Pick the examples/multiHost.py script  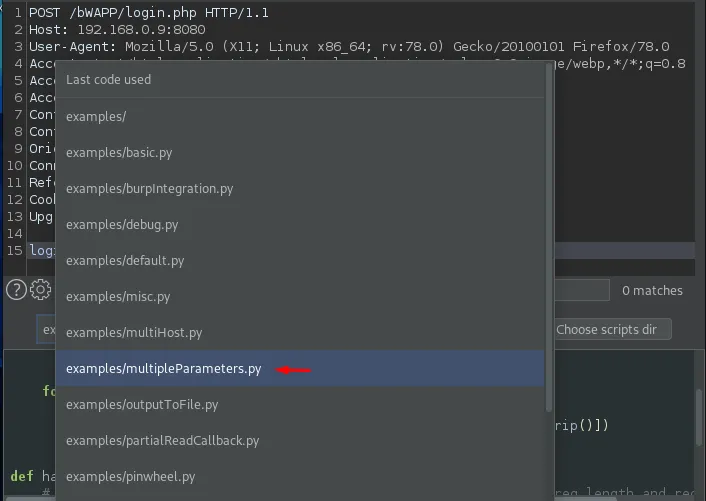click(134, 333)
